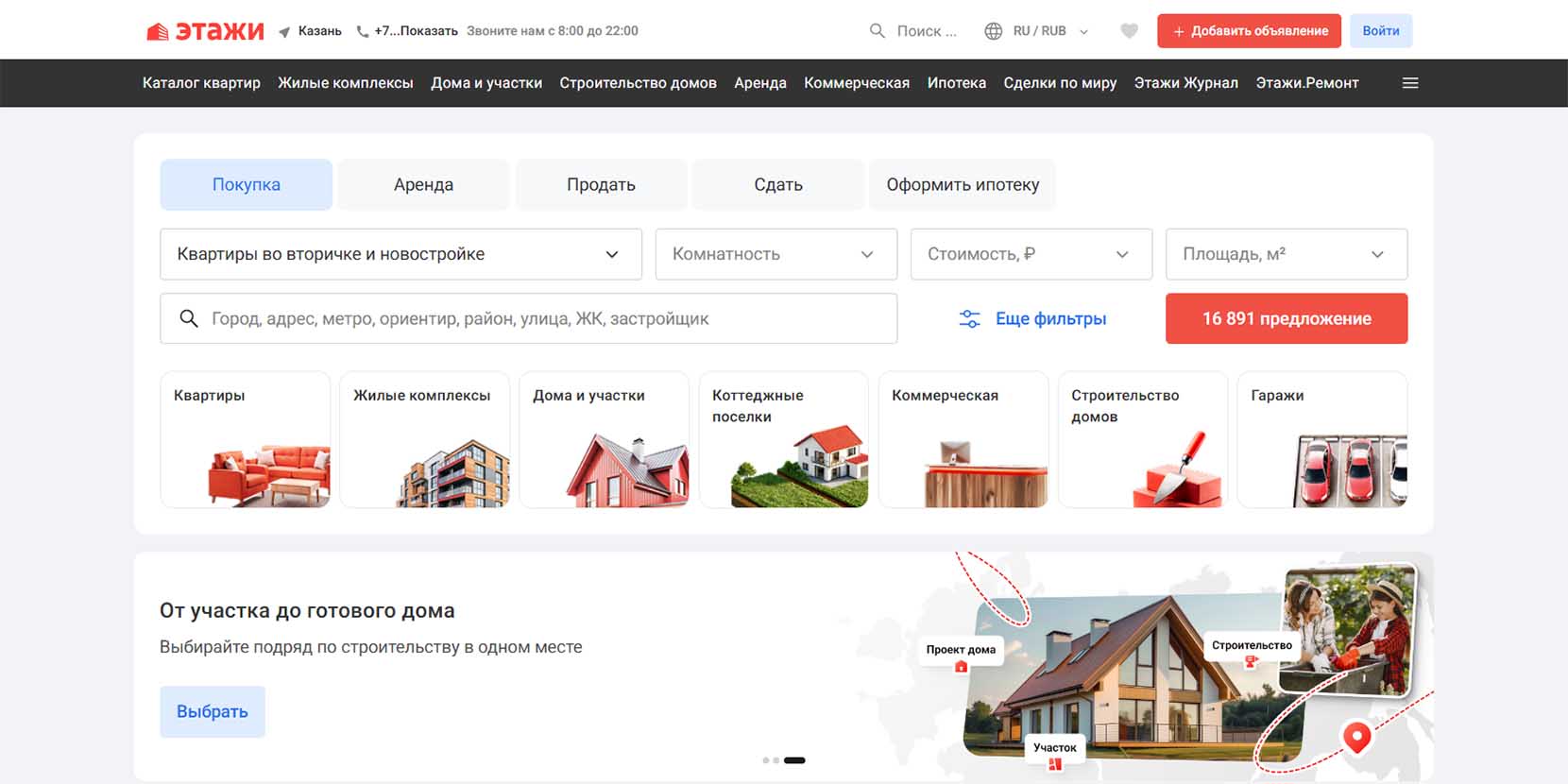Screen dimensions: 1568x784
Task: Click the phone icon to show number
Action: pos(362,31)
